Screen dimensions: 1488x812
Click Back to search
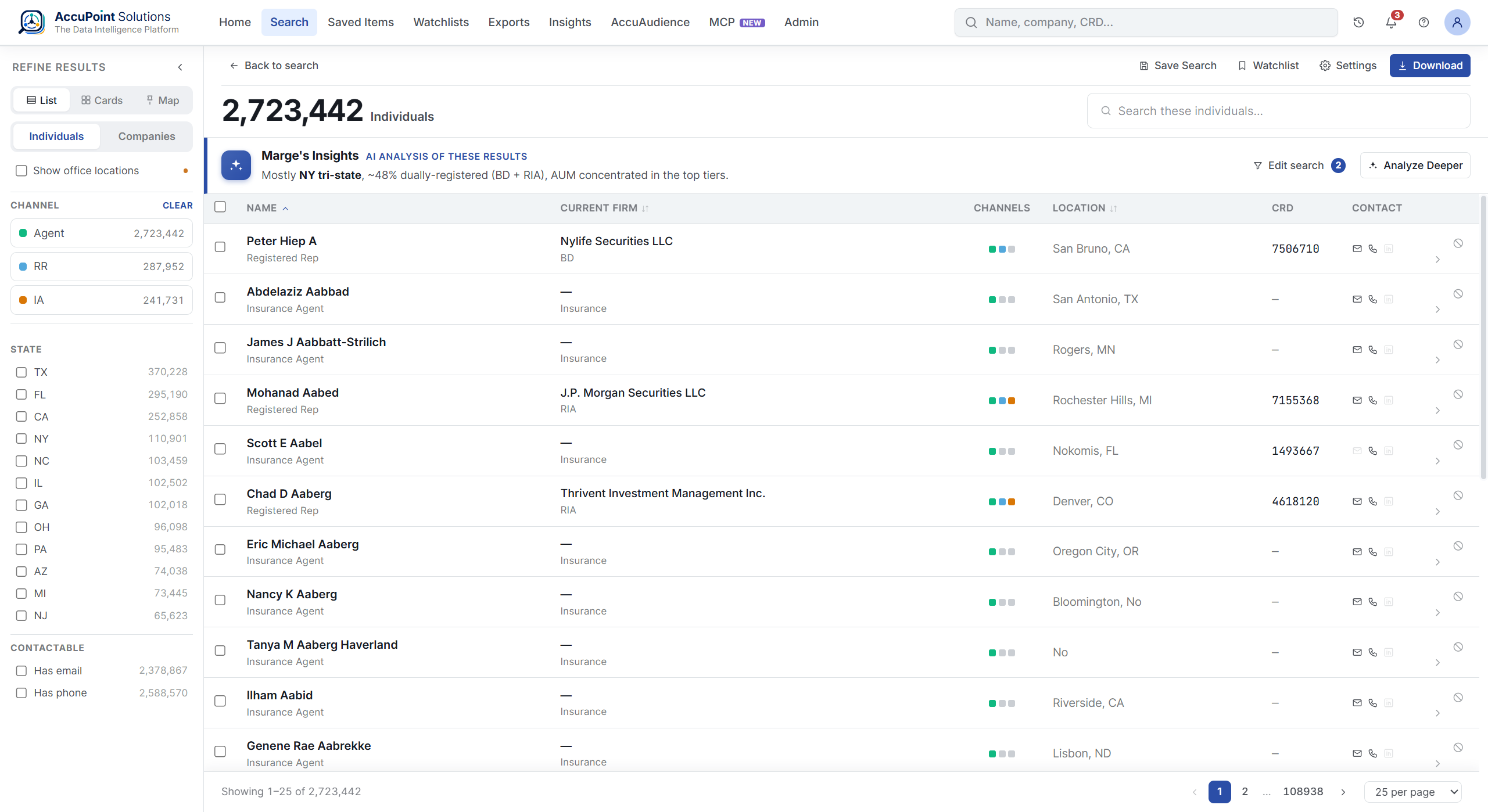(x=274, y=66)
